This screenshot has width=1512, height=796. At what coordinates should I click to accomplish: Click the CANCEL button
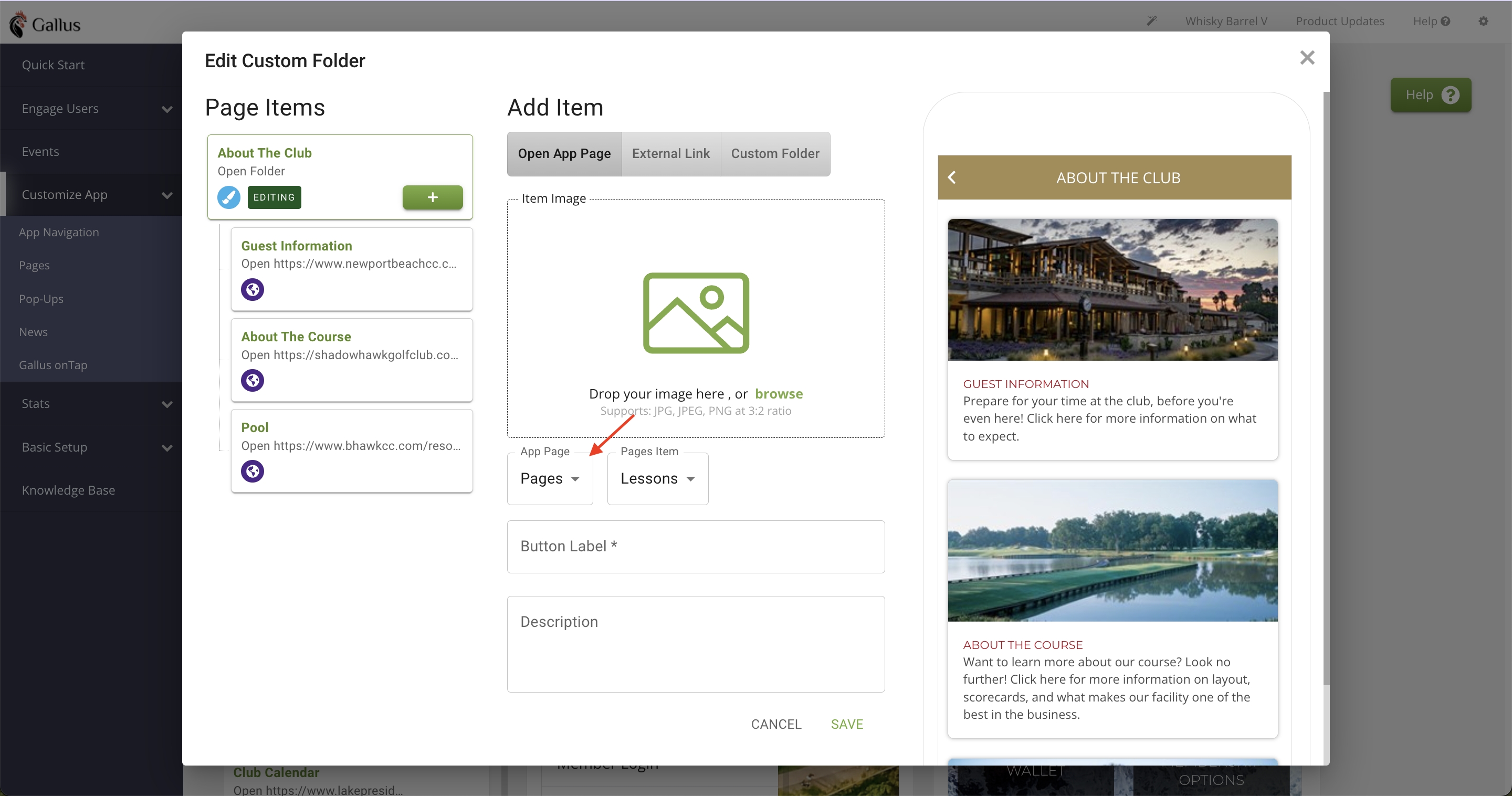[776, 724]
